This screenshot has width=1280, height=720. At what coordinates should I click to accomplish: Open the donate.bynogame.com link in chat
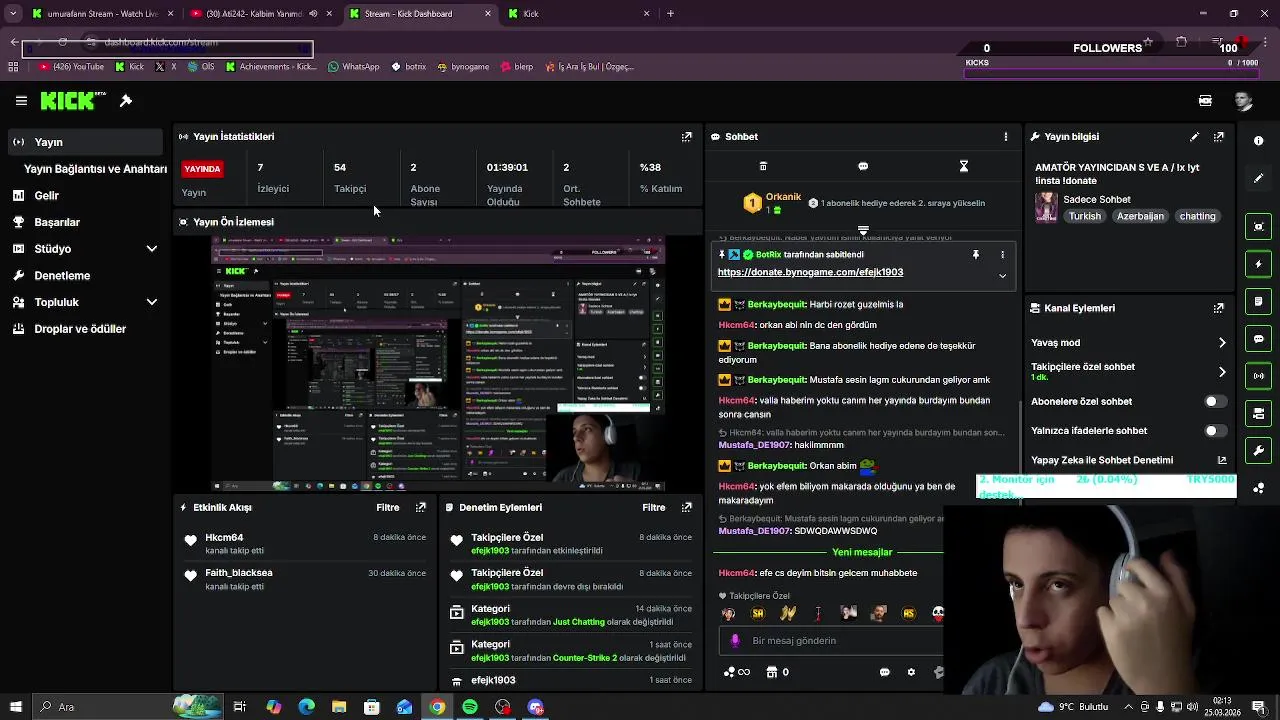pyautogui.click(x=810, y=272)
